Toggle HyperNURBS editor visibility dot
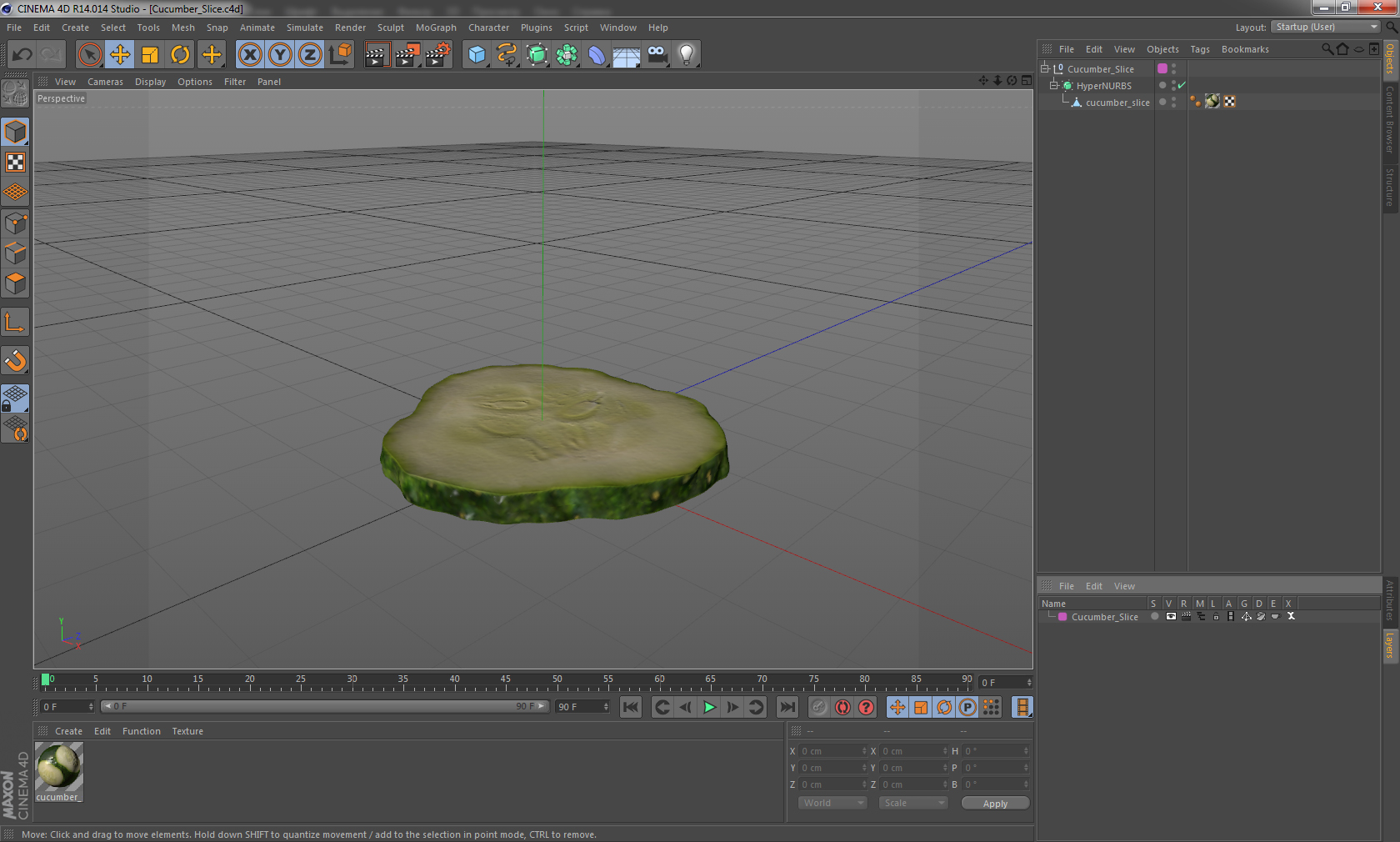 1173,83
